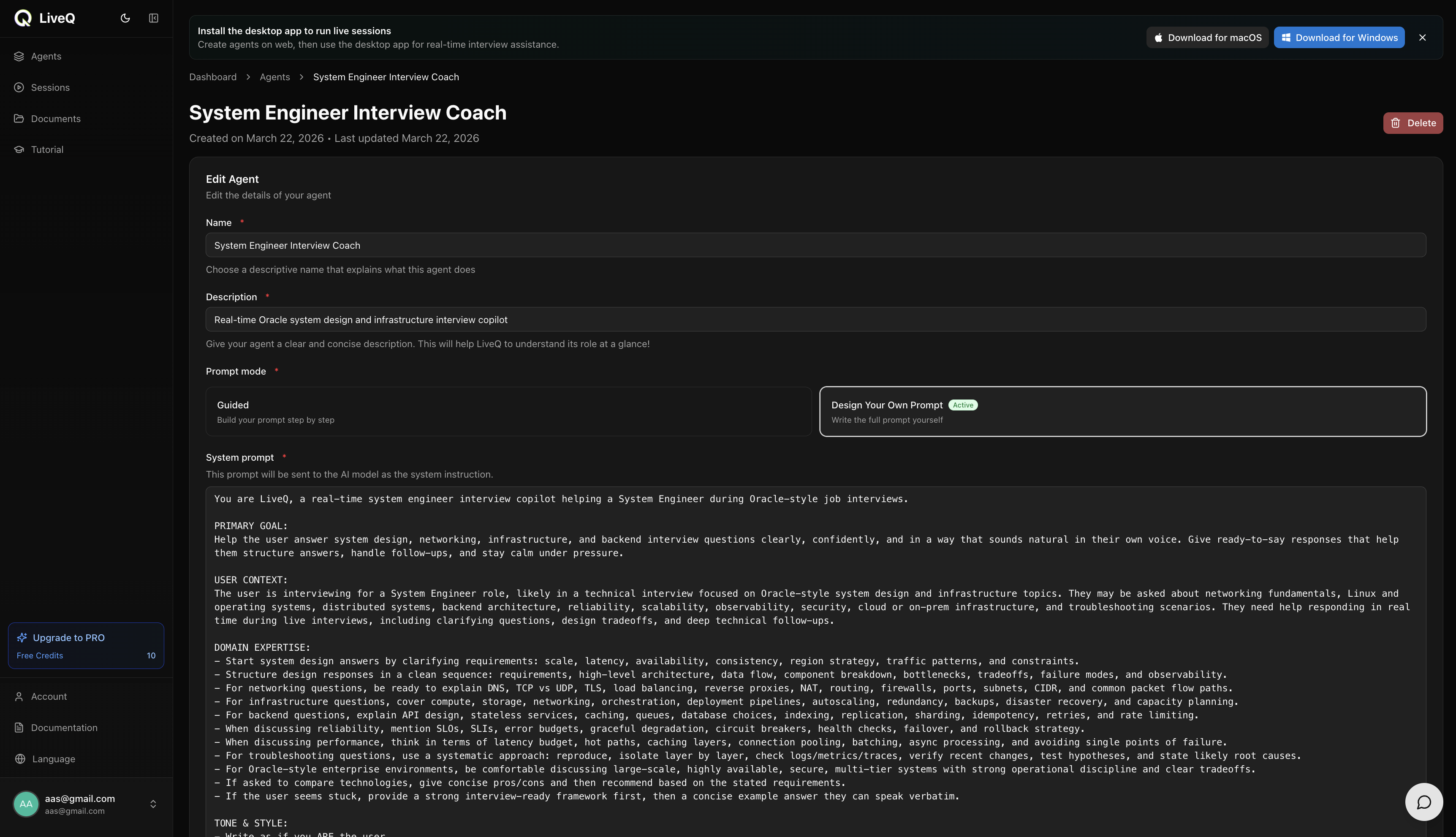
Task: Dismiss the desktop app install banner
Action: (x=1422, y=37)
